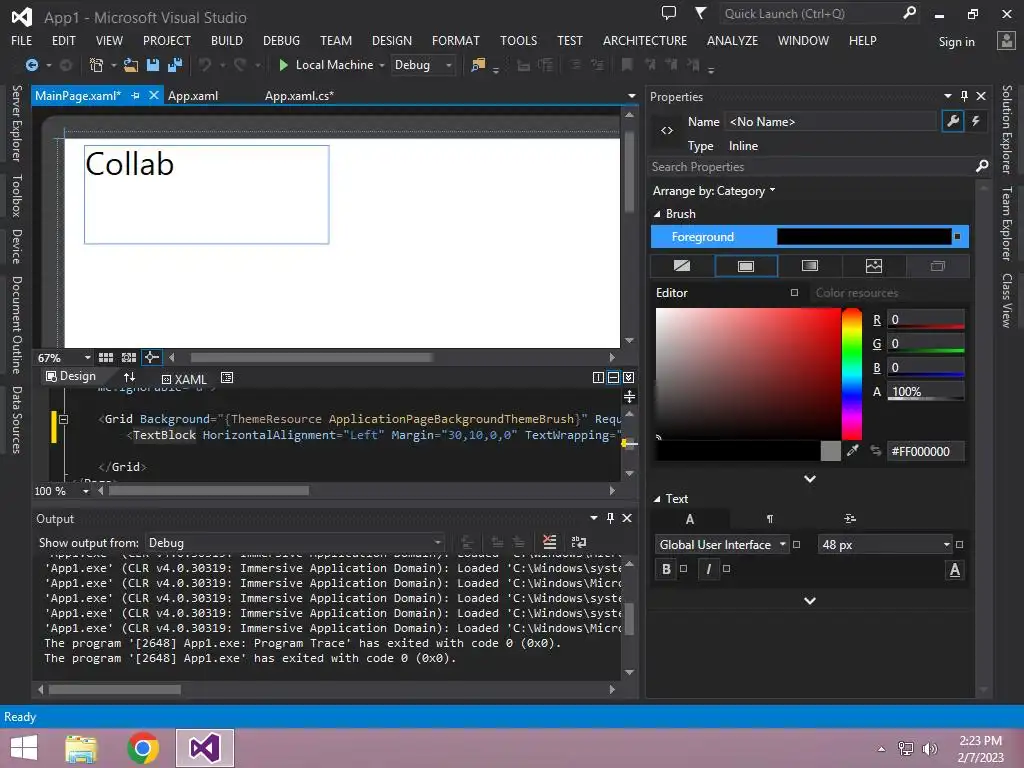Expand advanced Brush properties chevron
The height and width of the screenshot is (768, 1024).
810,479
